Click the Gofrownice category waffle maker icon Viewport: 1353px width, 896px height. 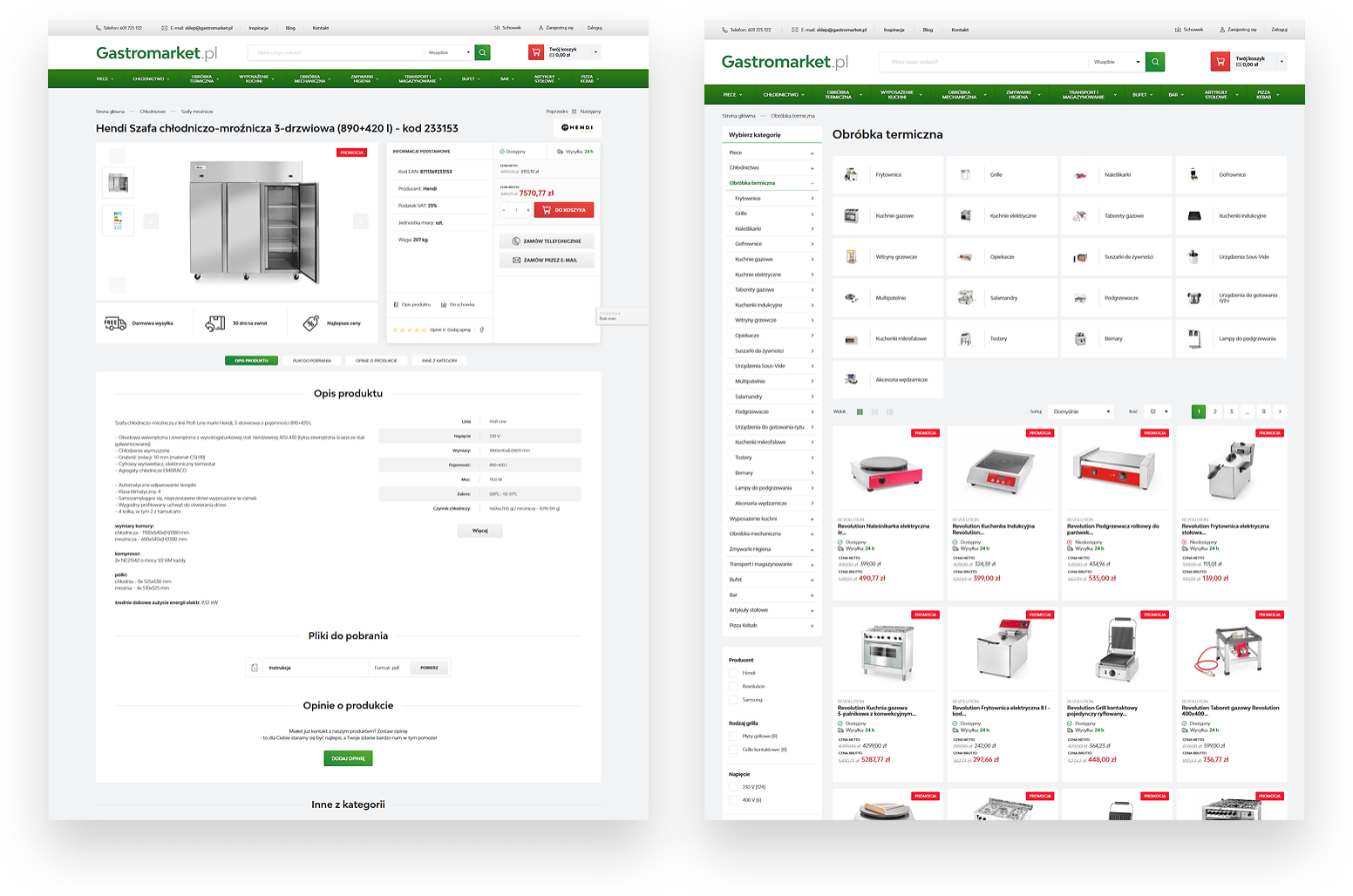[x=1194, y=174]
